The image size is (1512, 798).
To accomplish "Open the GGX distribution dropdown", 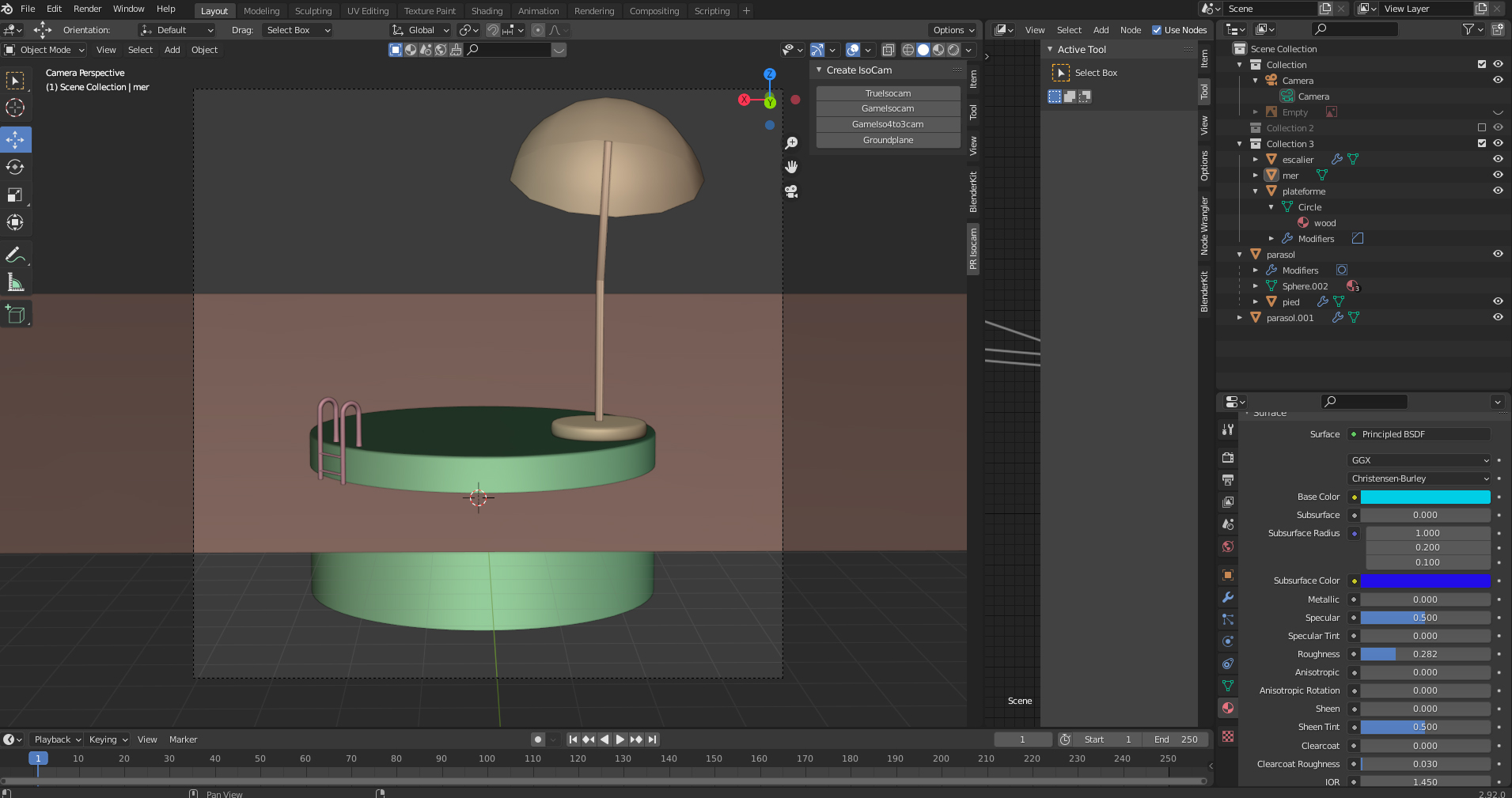I will [x=1419, y=460].
